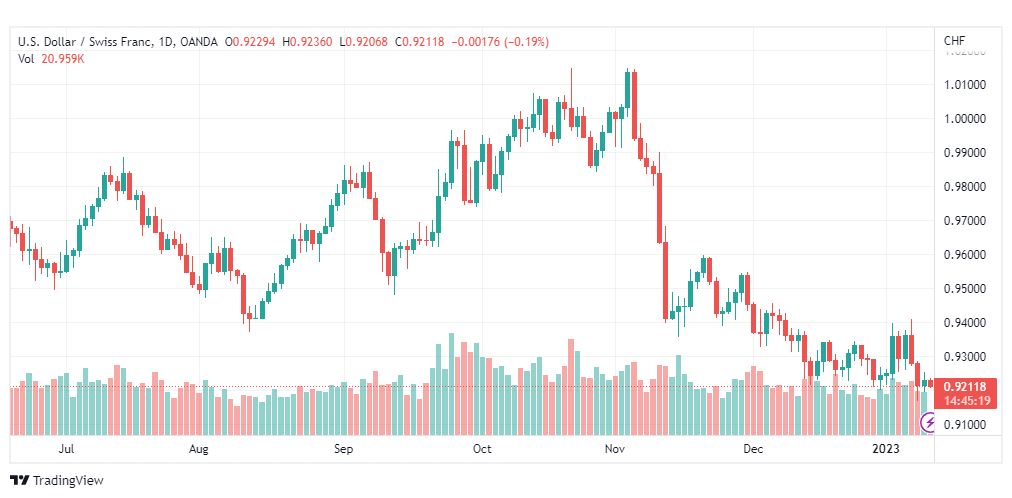Click the 14:45:19 bar countdown timer
1012x498 pixels.
965,401
